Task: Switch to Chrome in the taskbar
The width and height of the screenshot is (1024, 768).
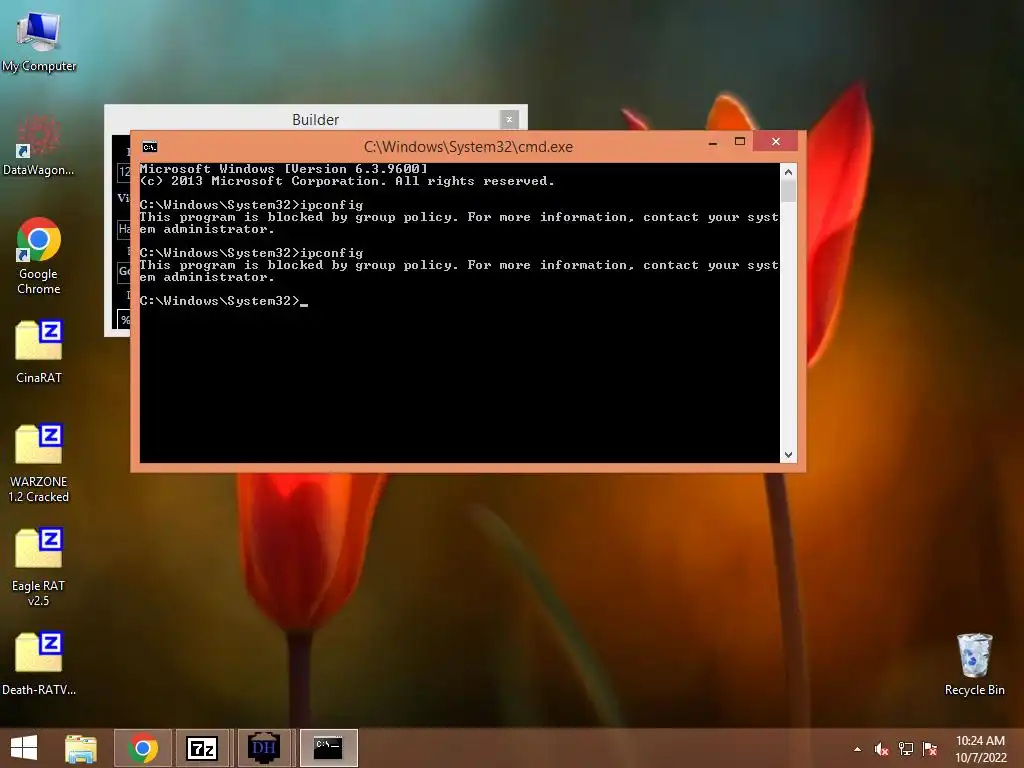Action: (143, 748)
